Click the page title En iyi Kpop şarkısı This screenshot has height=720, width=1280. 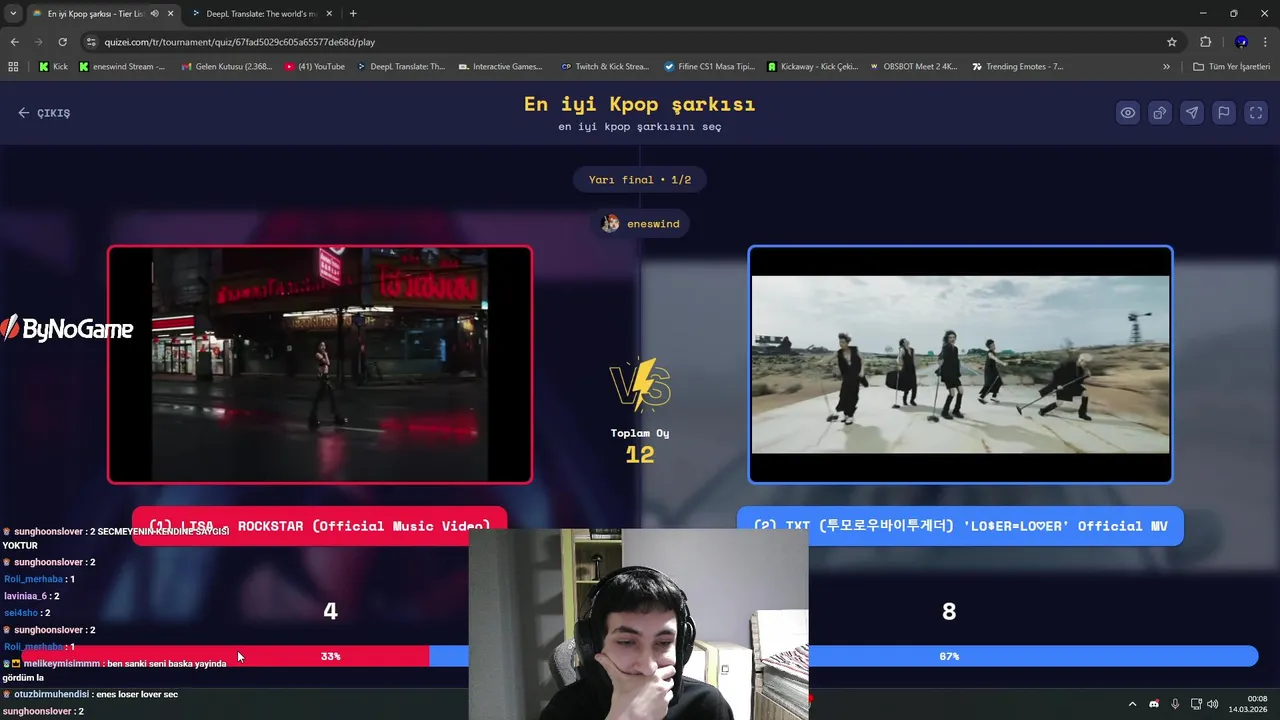(x=640, y=104)
